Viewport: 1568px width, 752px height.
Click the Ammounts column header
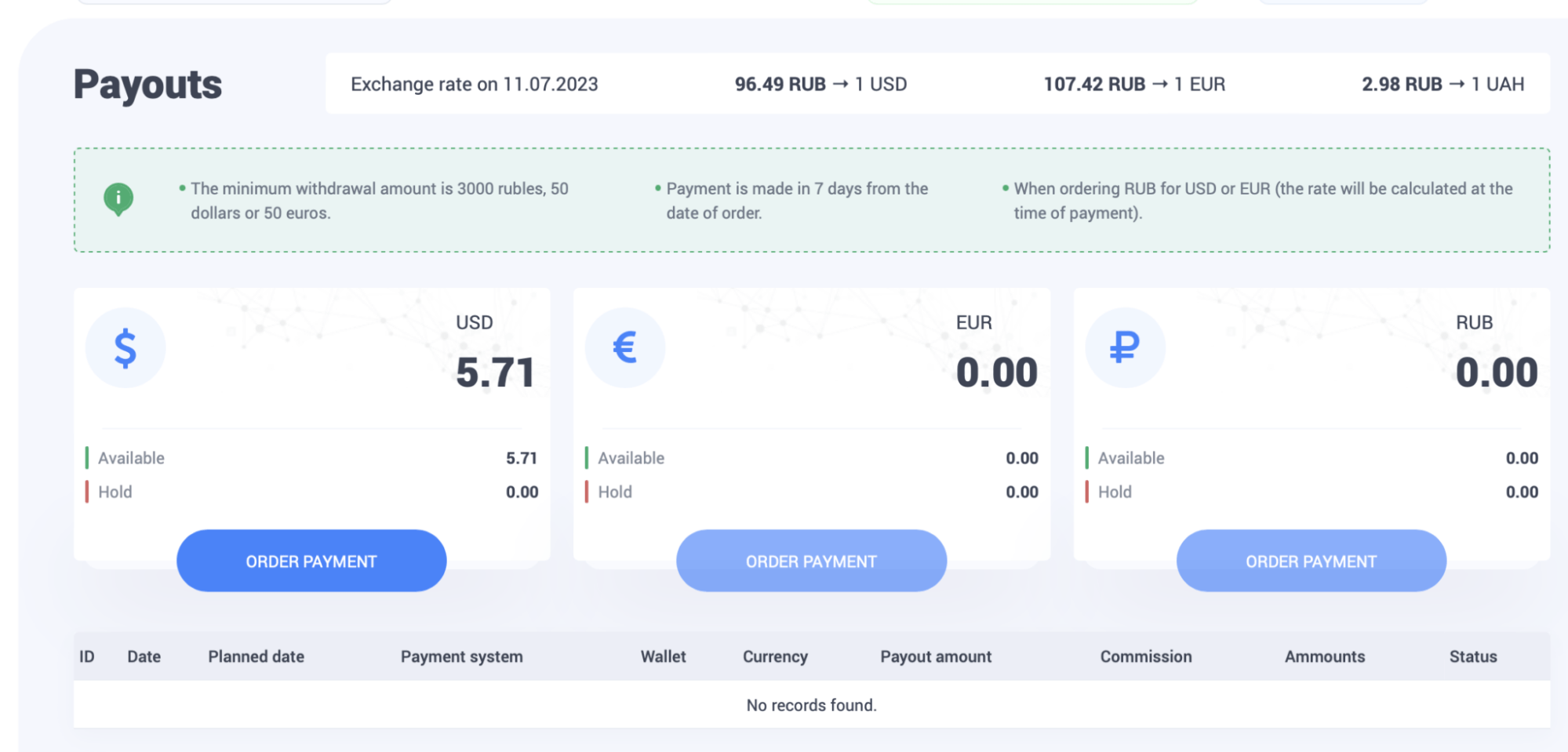[1324, 657]
